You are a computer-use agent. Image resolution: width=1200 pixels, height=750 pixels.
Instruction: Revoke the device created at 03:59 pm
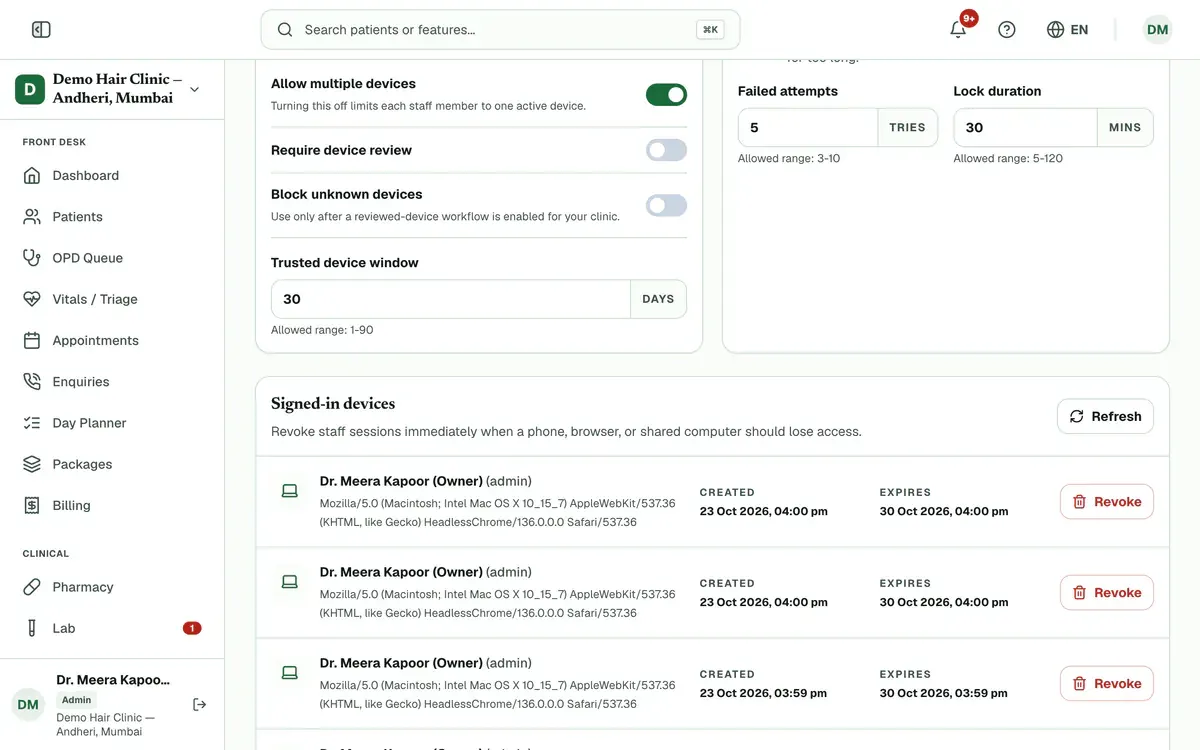pyautogui.click(x=1106, y=684)
